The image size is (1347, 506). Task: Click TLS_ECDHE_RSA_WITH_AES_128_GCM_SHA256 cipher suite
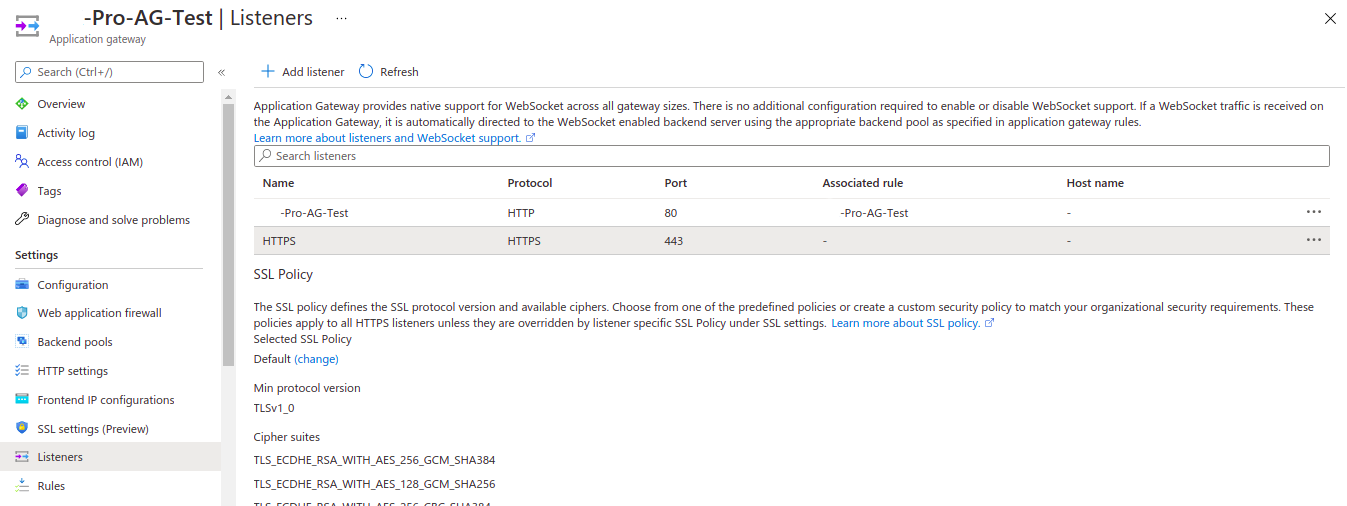[374, 484]
